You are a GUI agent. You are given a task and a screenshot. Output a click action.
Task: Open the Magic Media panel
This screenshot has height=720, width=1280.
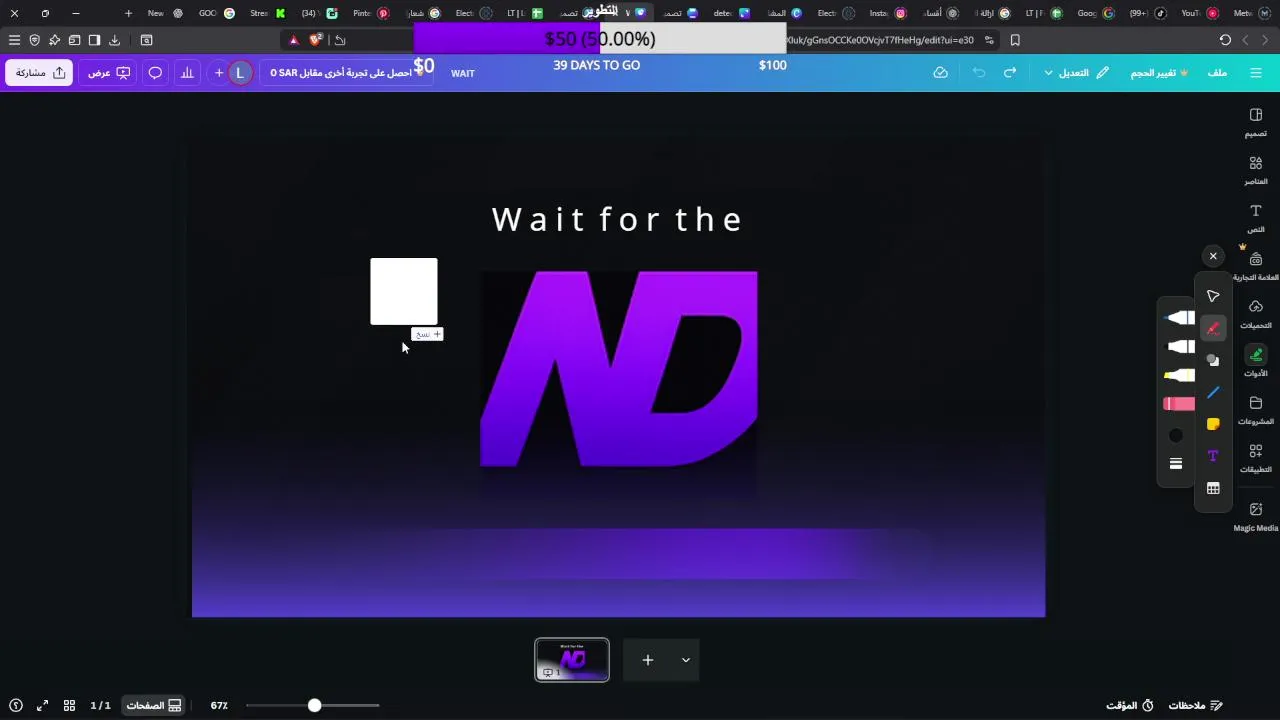click(x=1255, y=516)
